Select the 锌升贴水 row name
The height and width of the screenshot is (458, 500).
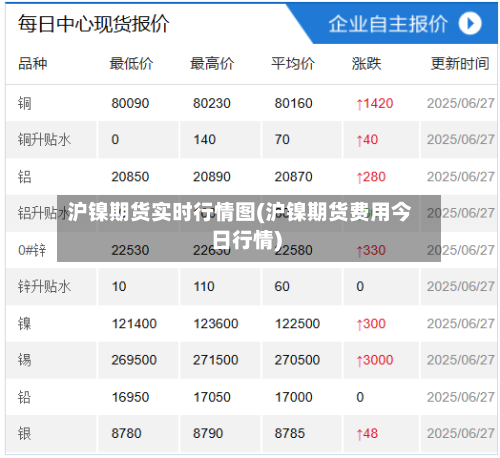(44, 287)
